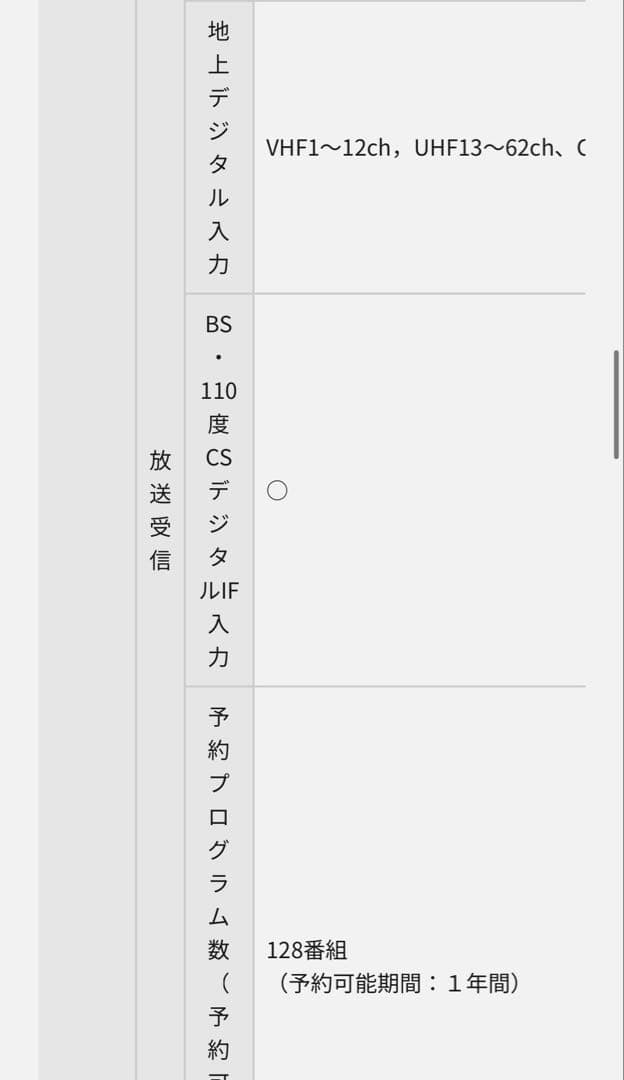Click the 度 character below 110

219,424
